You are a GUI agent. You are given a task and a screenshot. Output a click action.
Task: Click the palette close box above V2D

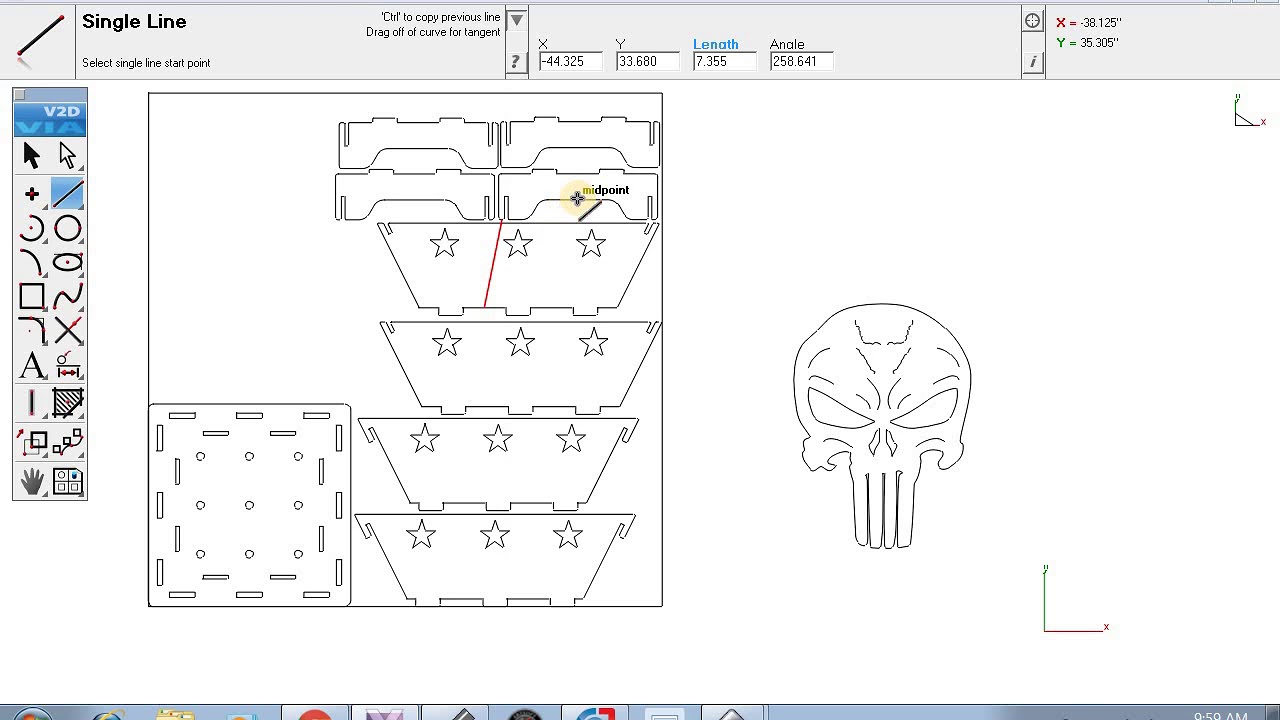[19, 95]
